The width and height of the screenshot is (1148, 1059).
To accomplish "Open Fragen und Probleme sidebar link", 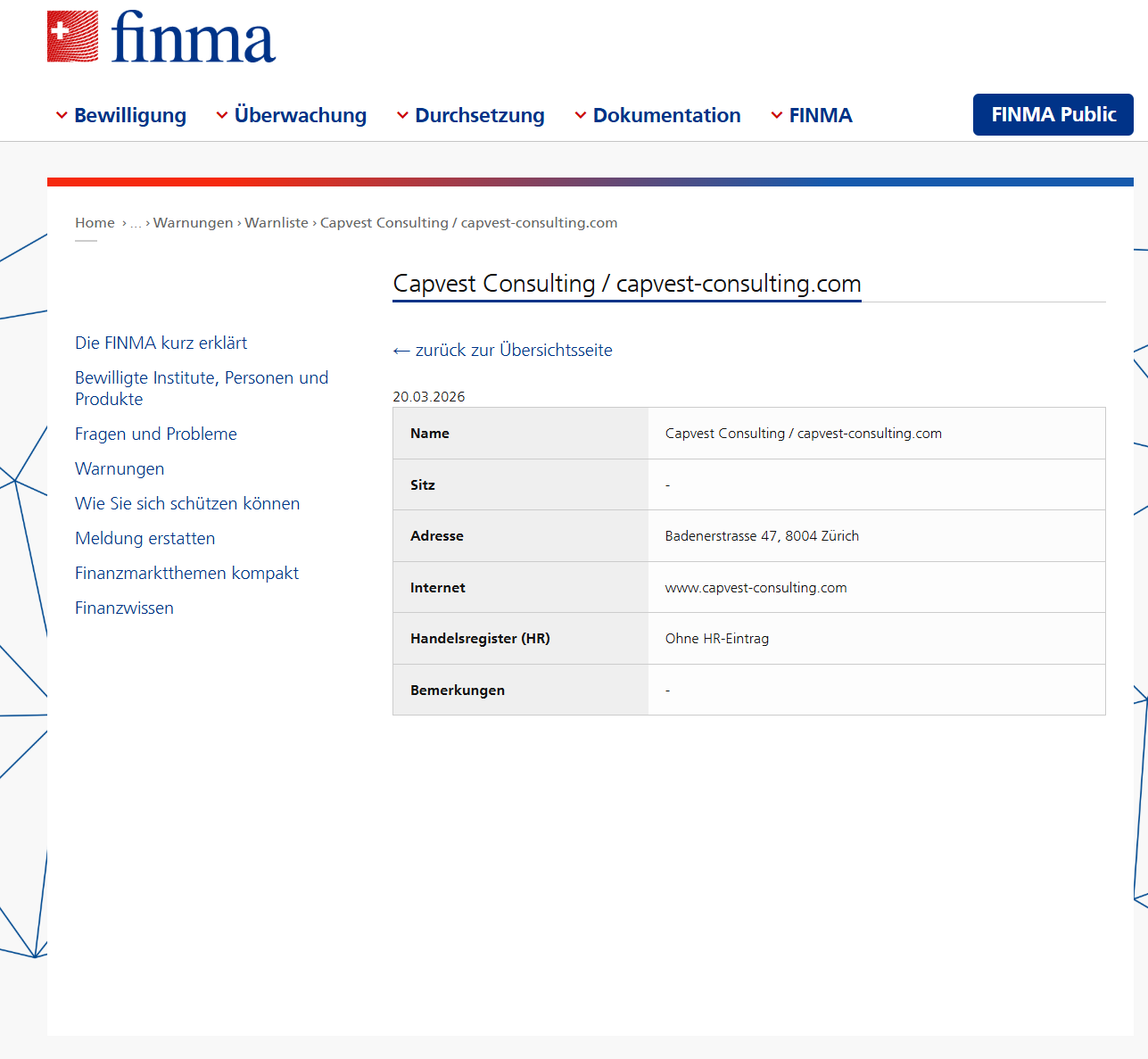I will [x=156, y=434].
